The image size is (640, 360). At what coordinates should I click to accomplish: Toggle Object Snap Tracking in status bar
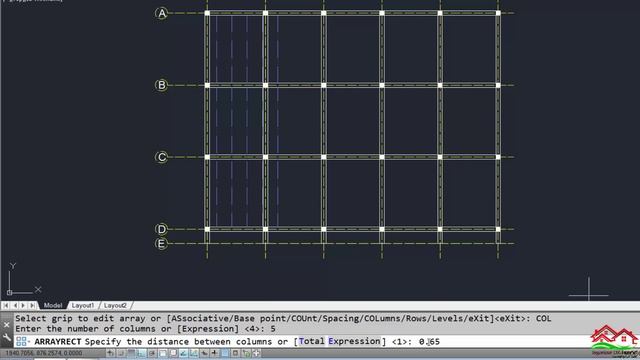183,353
